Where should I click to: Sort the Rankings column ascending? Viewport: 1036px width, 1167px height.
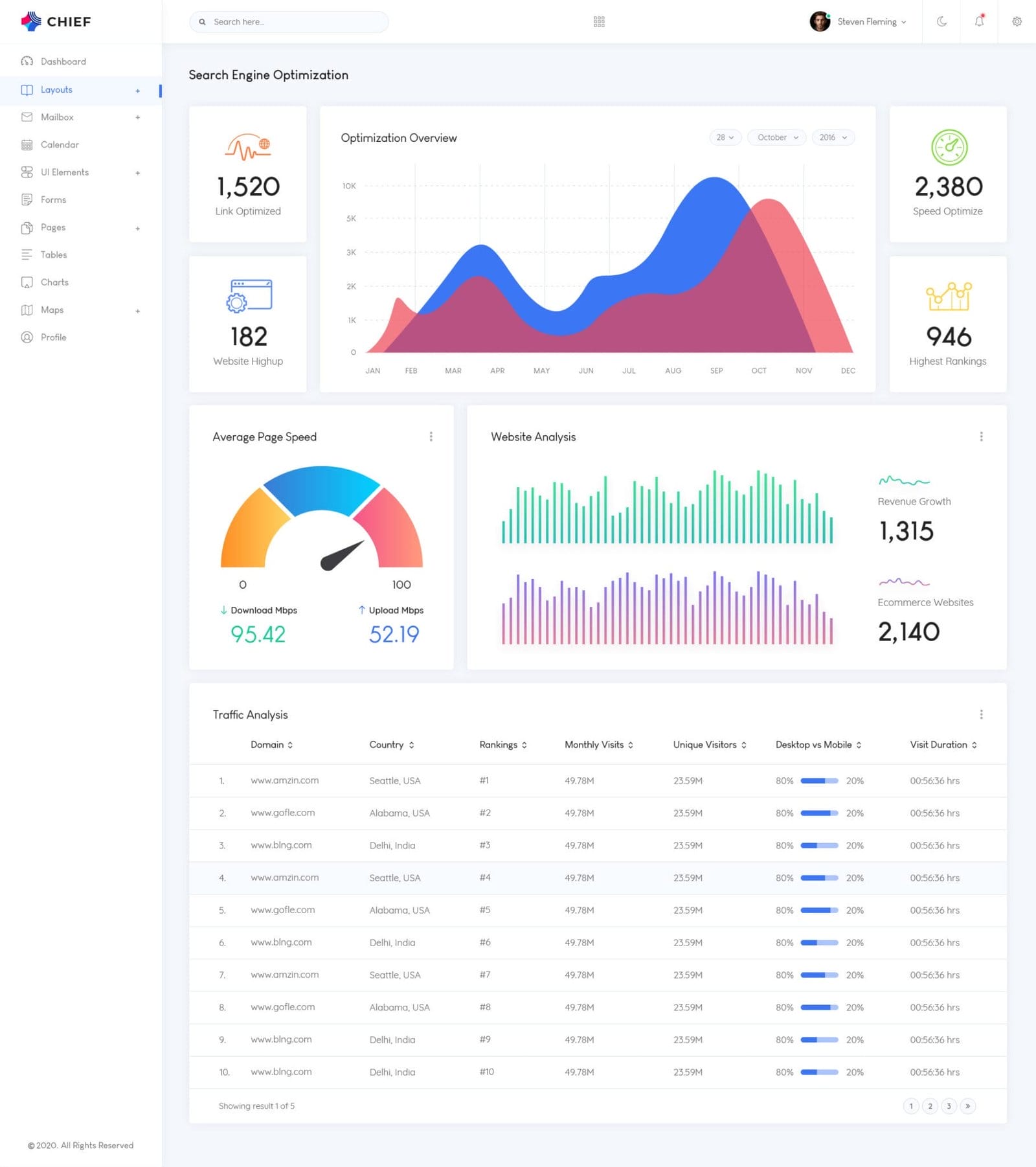524,745
